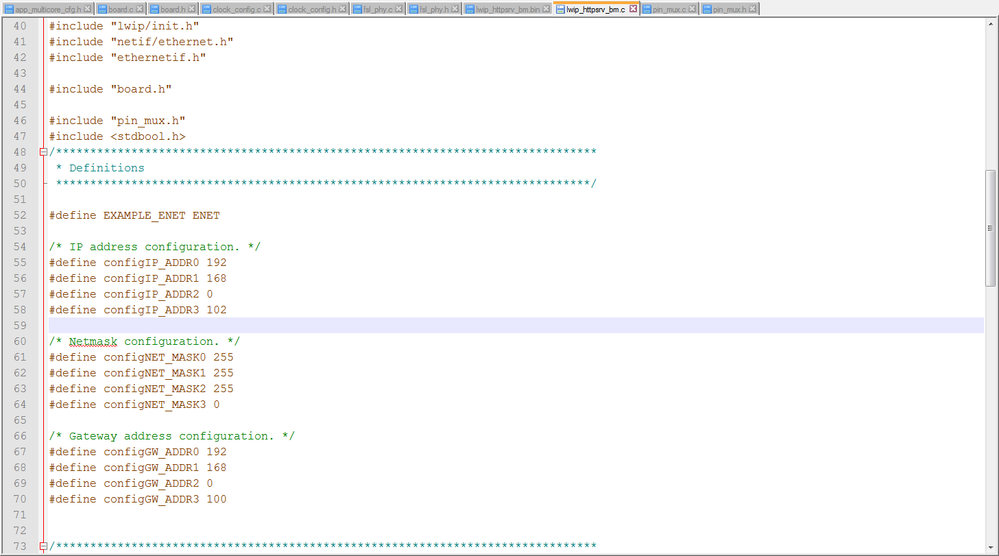Click on 'configIP_ADDR0' identifier

tap(152, 262)
